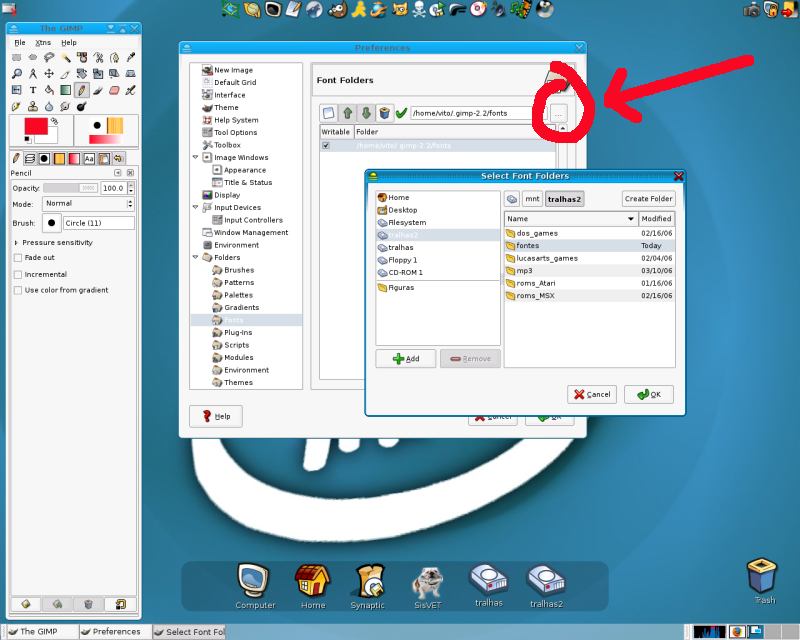The image size is (800, 640).
Task: Click the Name column sort arrow
Action: (x=631, y=219)
